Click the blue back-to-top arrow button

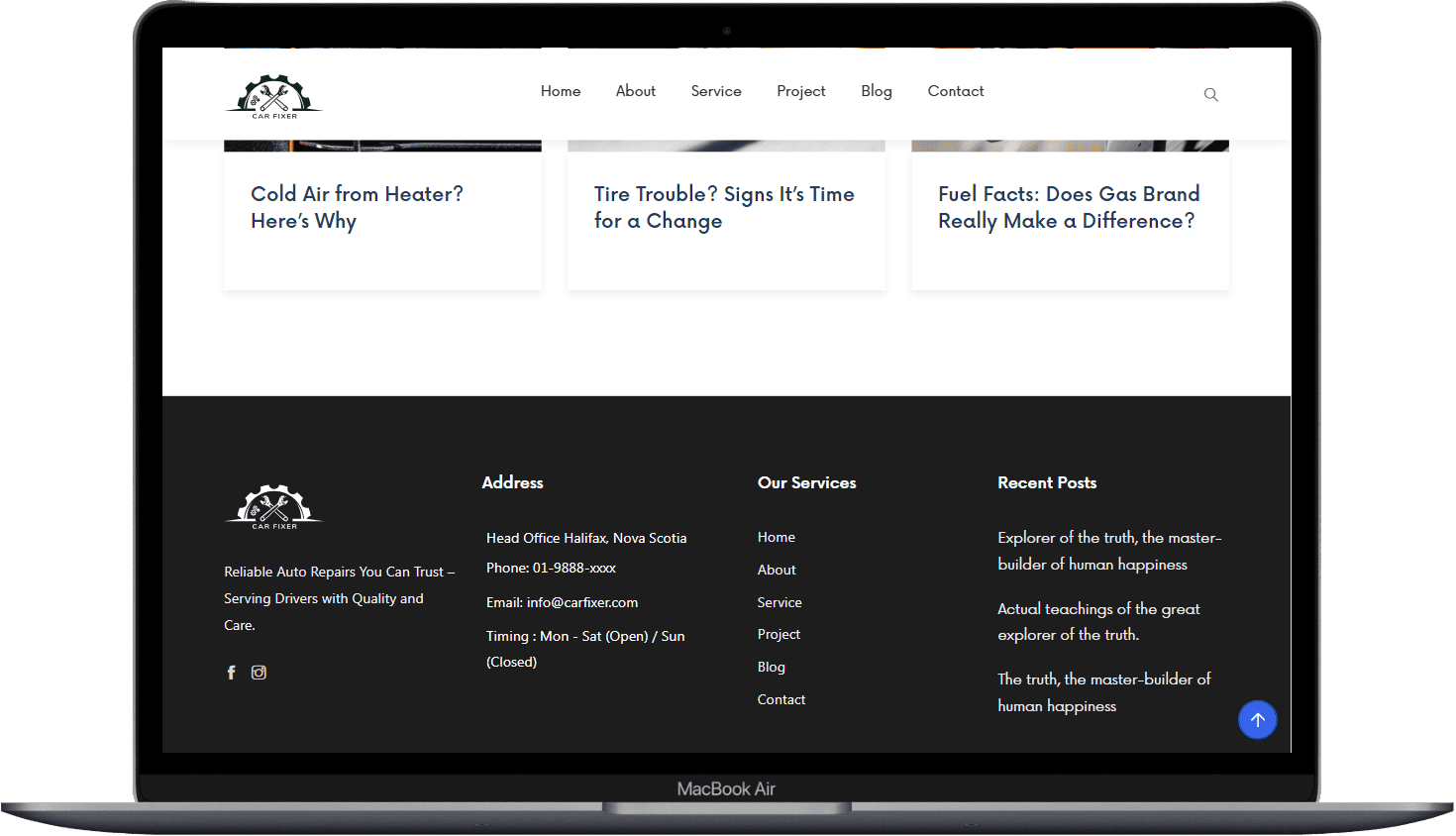click(1257, 720)
